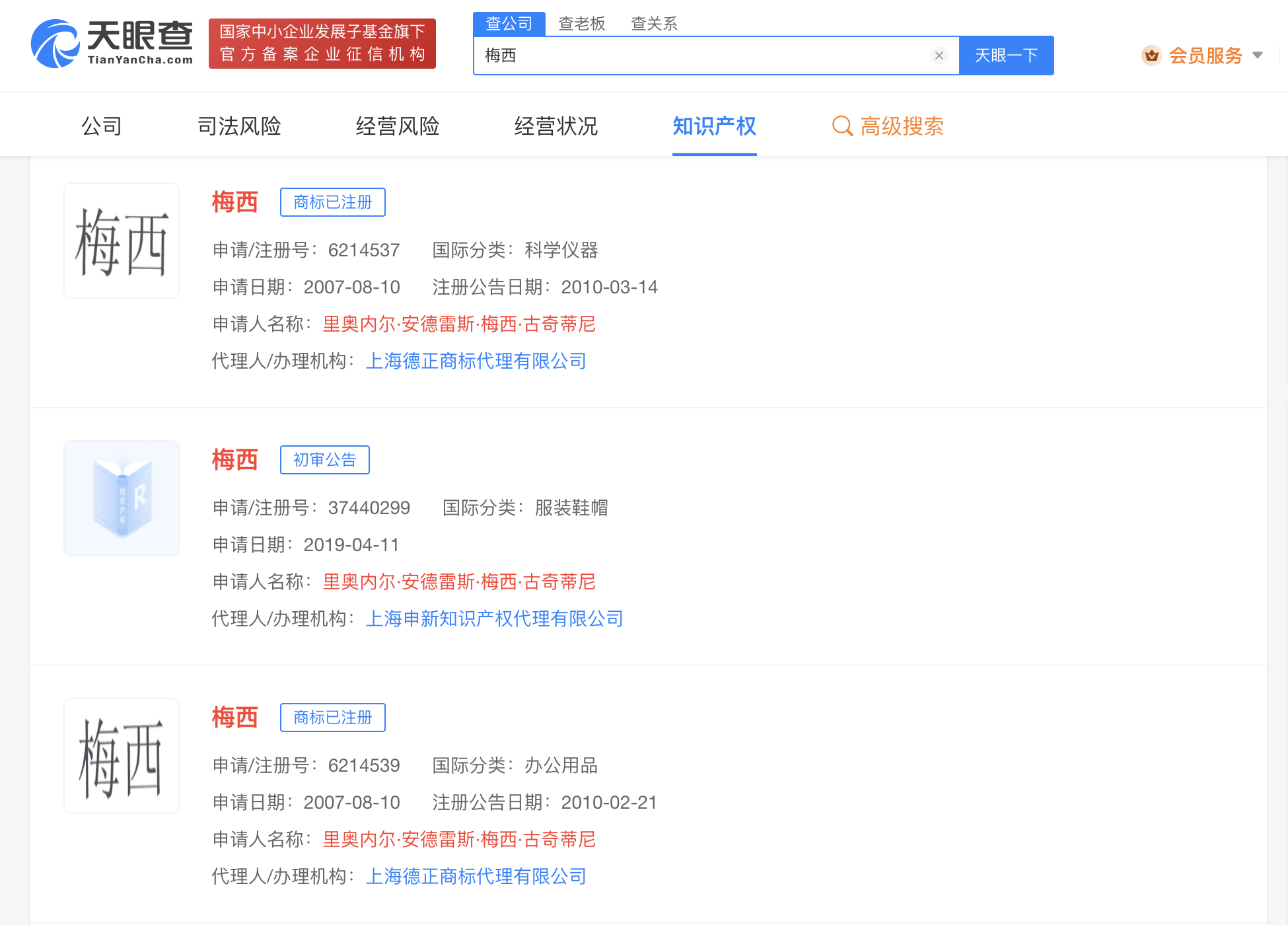Switch to the 查关系 search tab
Screen dimensions: 1288x925
tap(655, 24)
